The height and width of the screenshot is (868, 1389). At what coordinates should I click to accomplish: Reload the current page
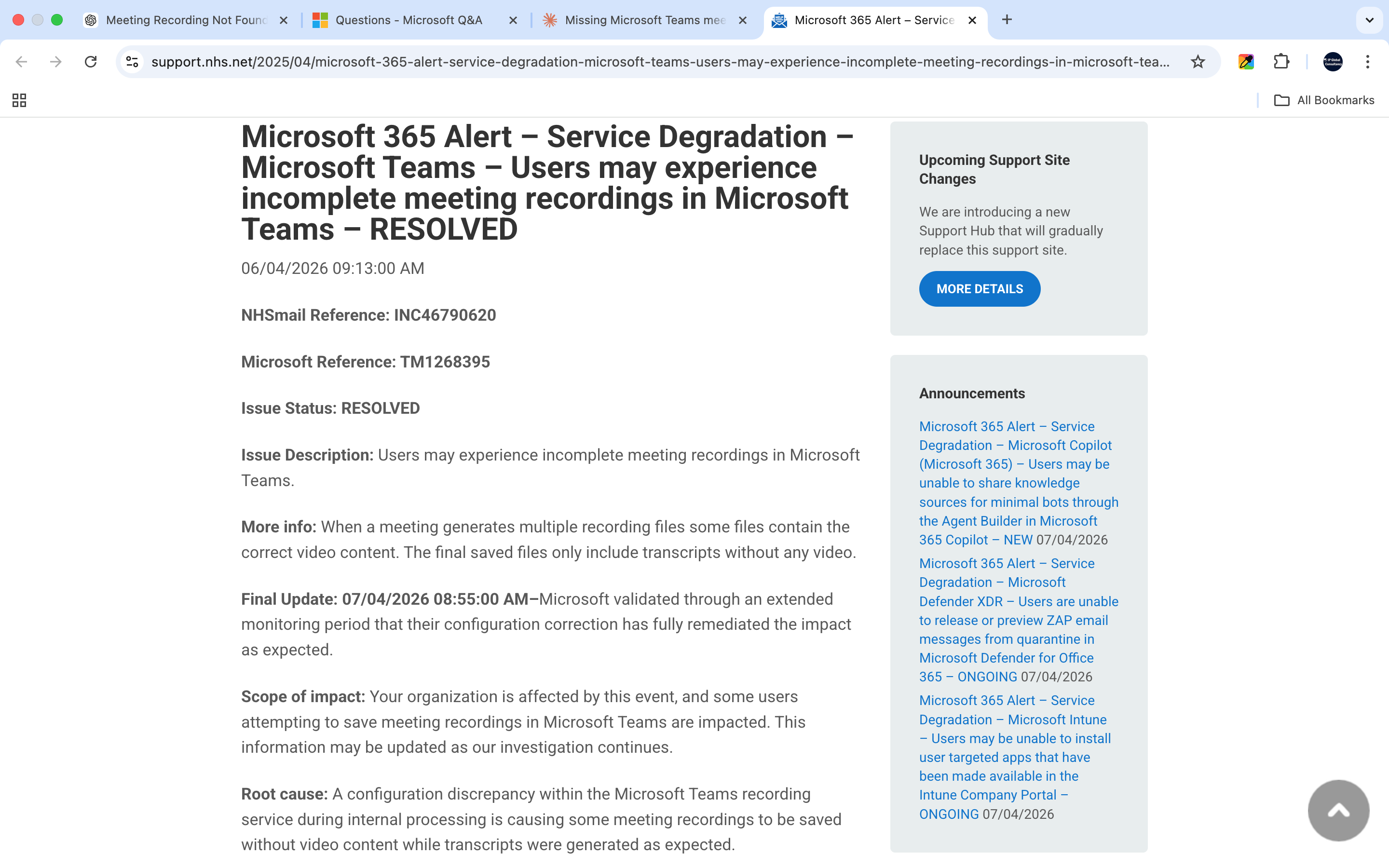pyautogui.click(x=91, y=61)
